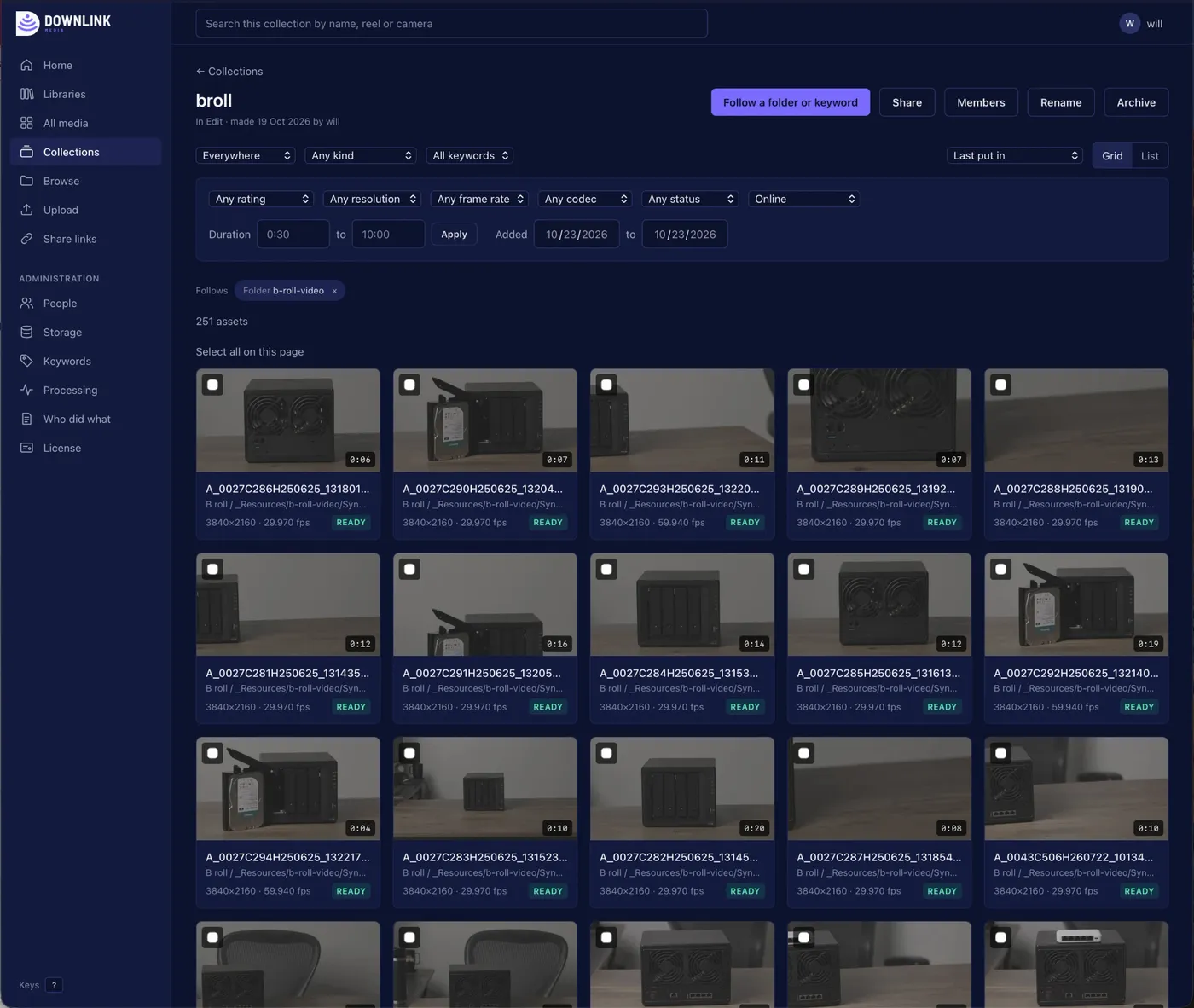Select checkbox on A_0027C281H250625 clip
The height and width of the screenshot is (1008, 1194).
coord(212,569)
